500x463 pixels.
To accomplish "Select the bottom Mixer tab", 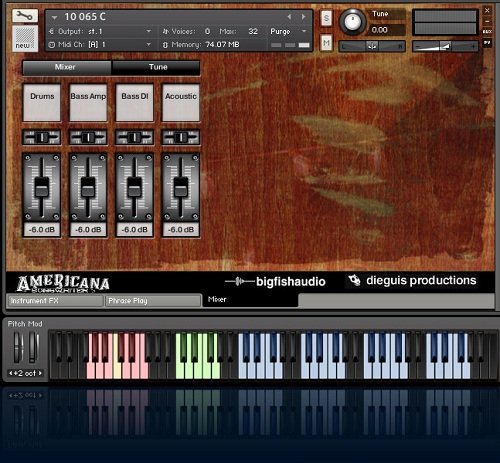I will point(250,300).
